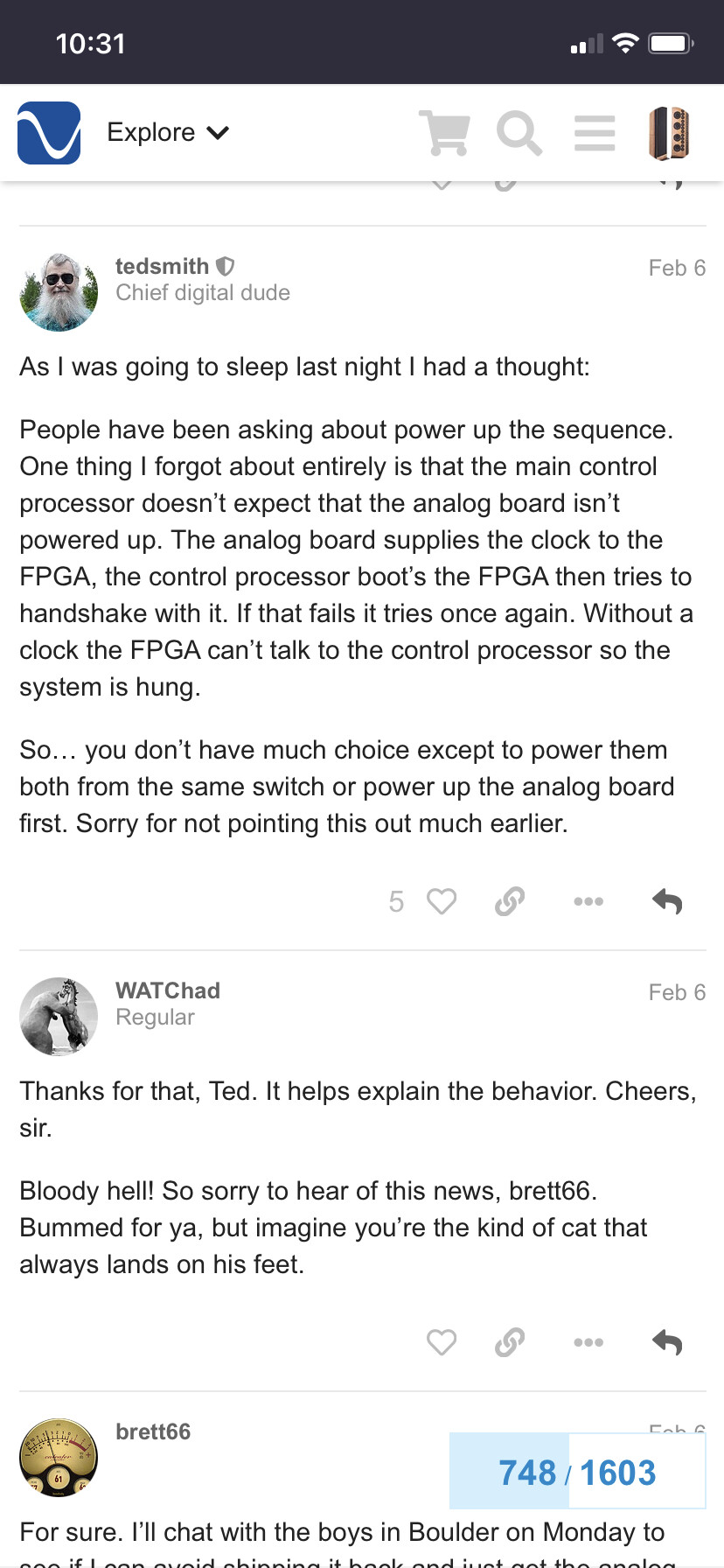Open the 748 / 1603 post progress navigator

577,1473
